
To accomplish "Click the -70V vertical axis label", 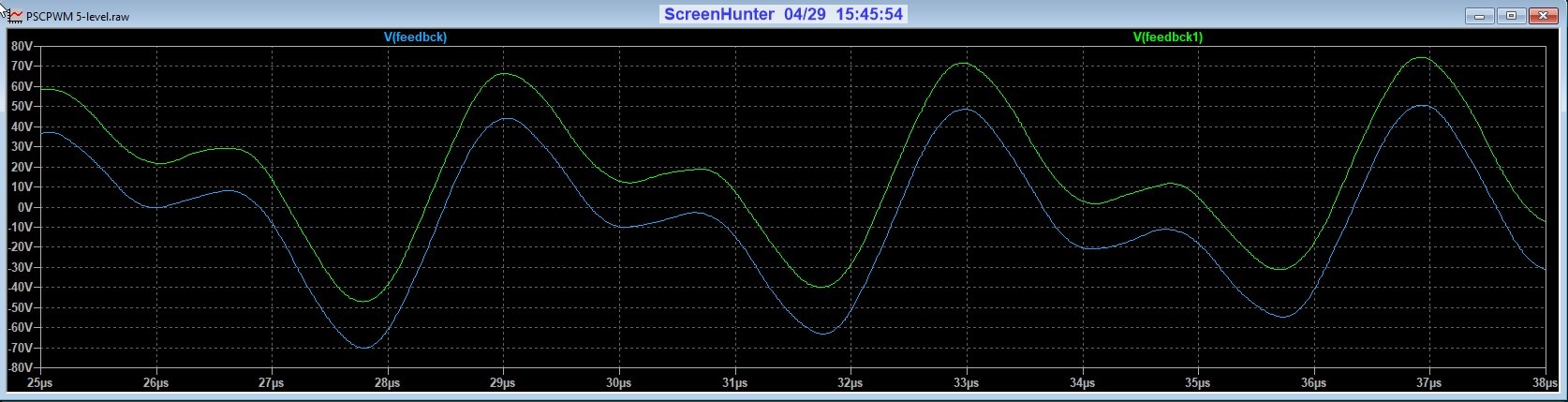I will (21, 349).
